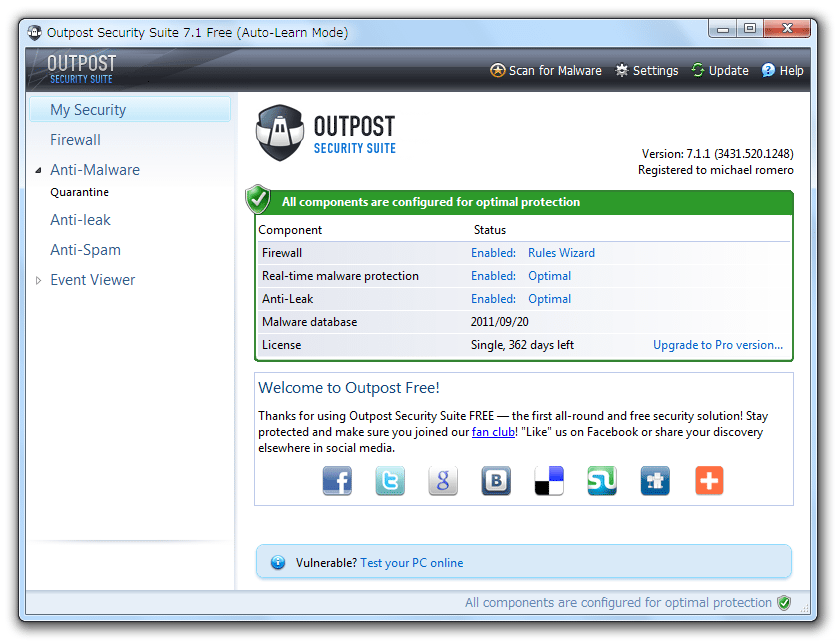
Task: Open the Firewall sidebar section
Action: pyautogui.click(x=75, y=140)
